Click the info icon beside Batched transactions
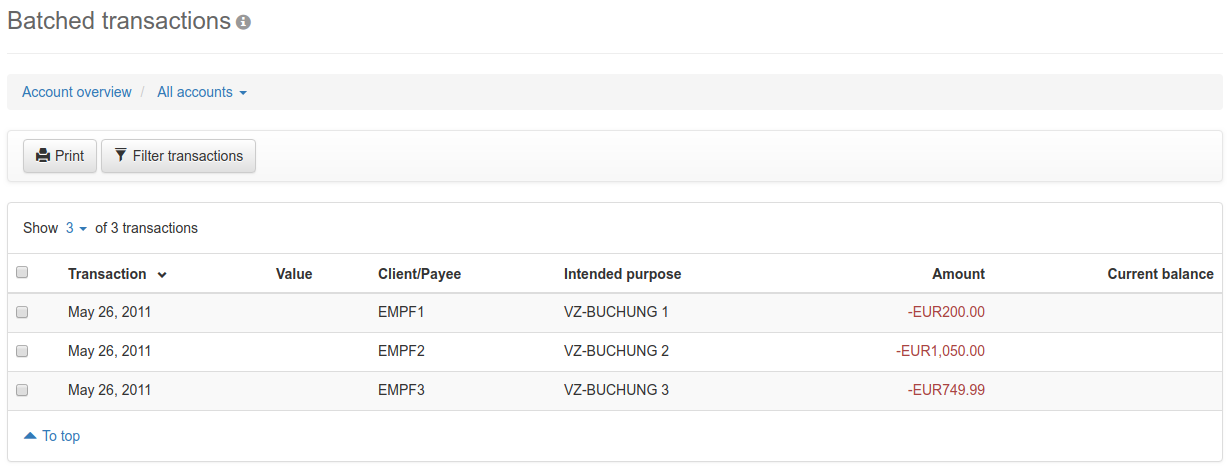The width and height of the screenshot is (1231, 471). click(243, 22)
